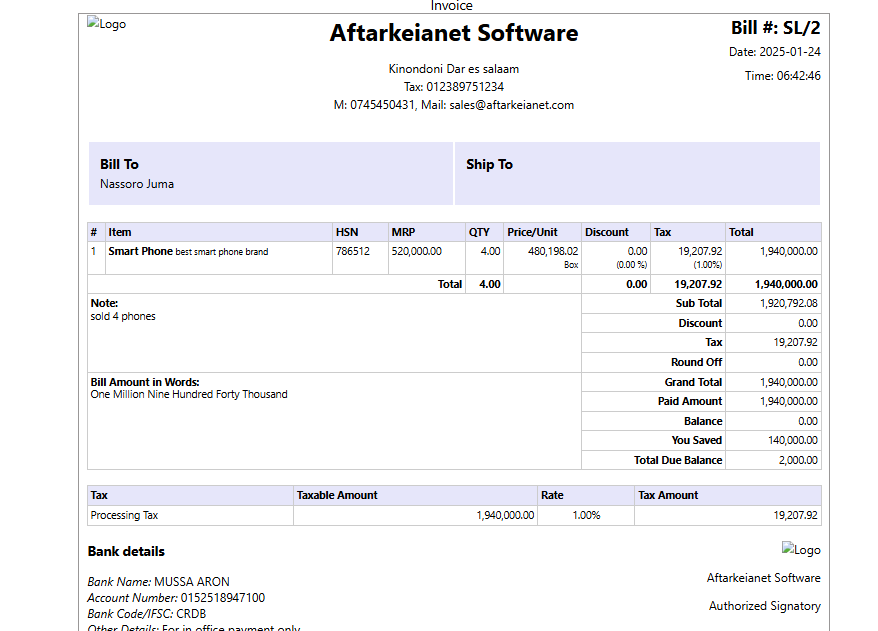The height and width of the screenshot is (631, 878).
Task: Select HSN code 786512
Action: coord(353,251)
